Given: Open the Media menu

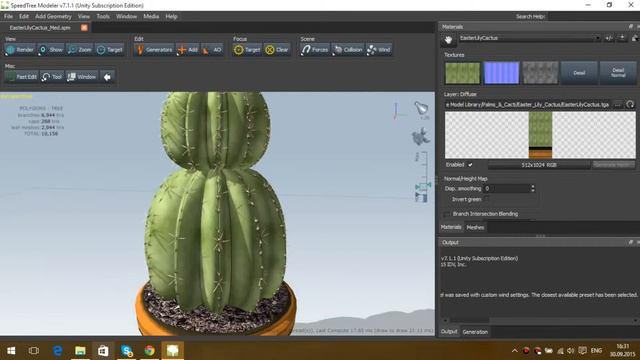Looking at the screenshot, I should pos(151,16).
